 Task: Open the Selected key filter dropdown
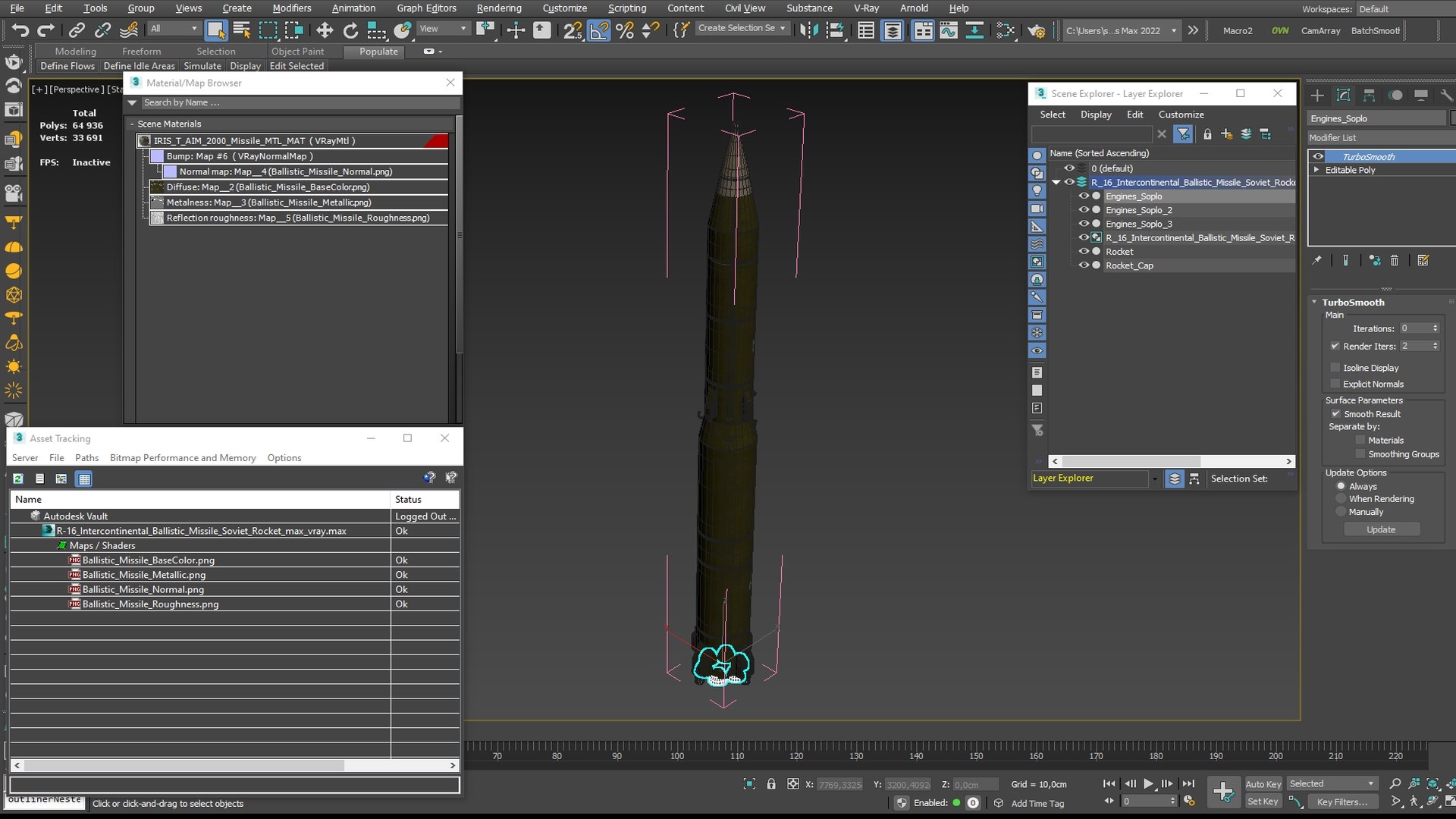(1332, 783)
